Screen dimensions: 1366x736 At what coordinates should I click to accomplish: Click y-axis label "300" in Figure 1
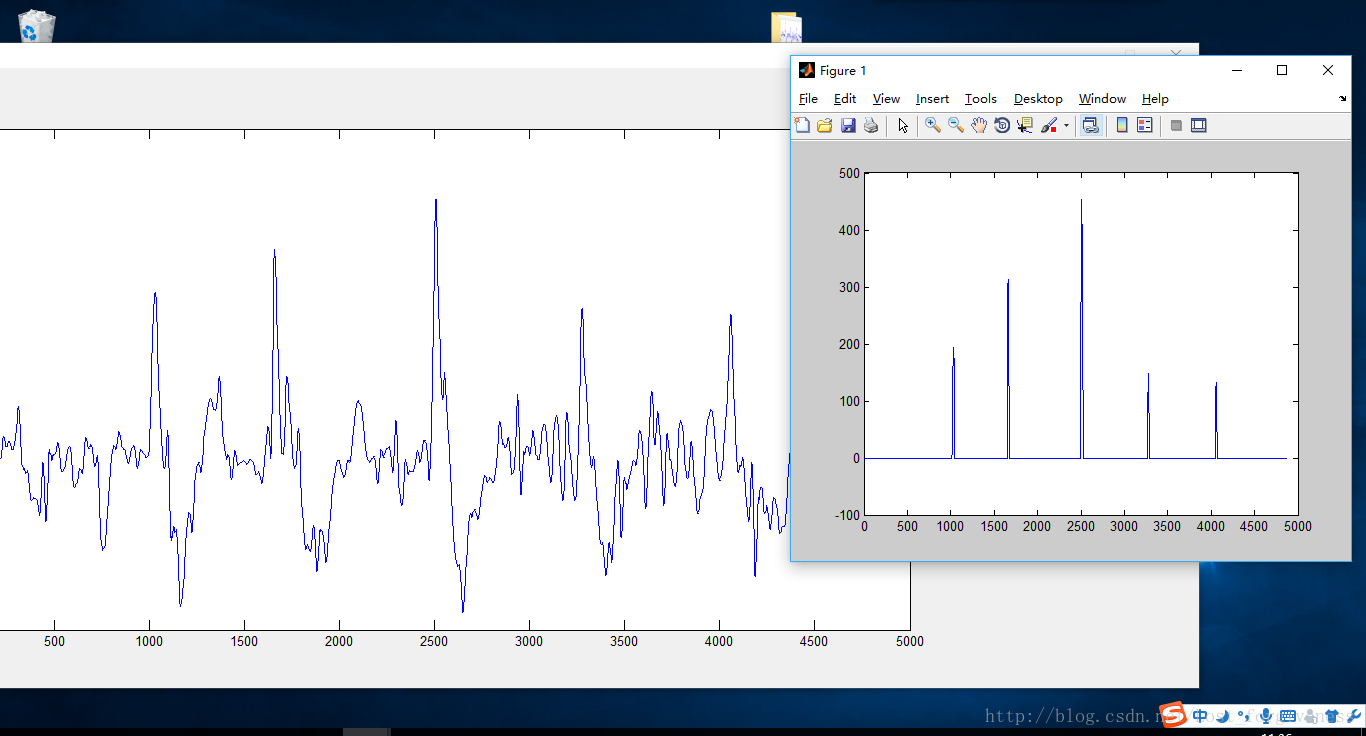[x=849, y=287]
